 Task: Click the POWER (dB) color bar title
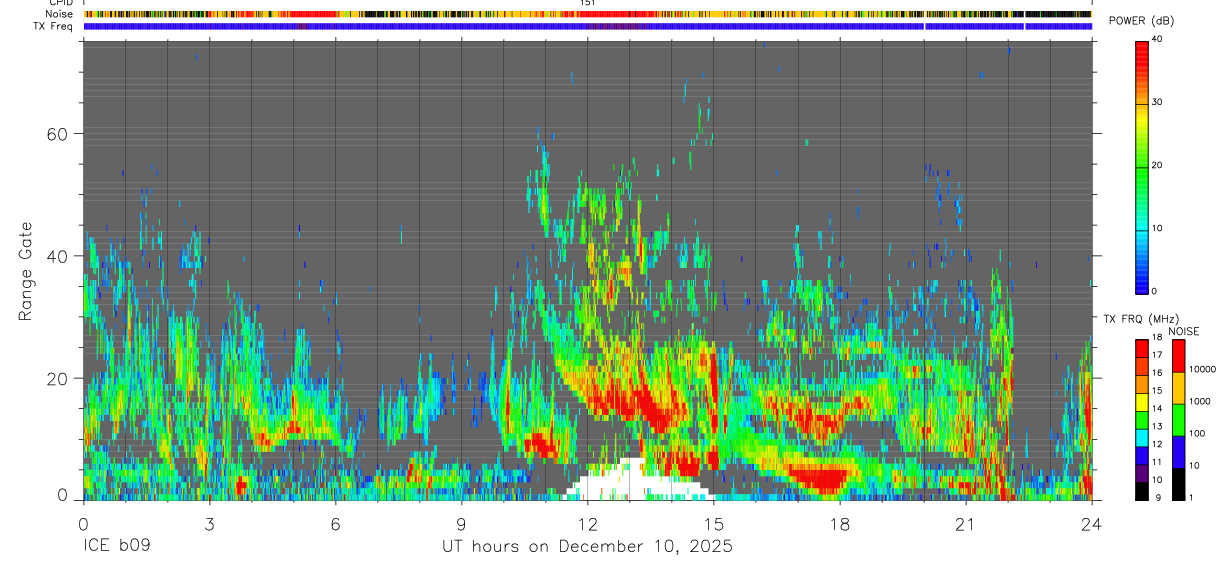tap(1141, 22)
